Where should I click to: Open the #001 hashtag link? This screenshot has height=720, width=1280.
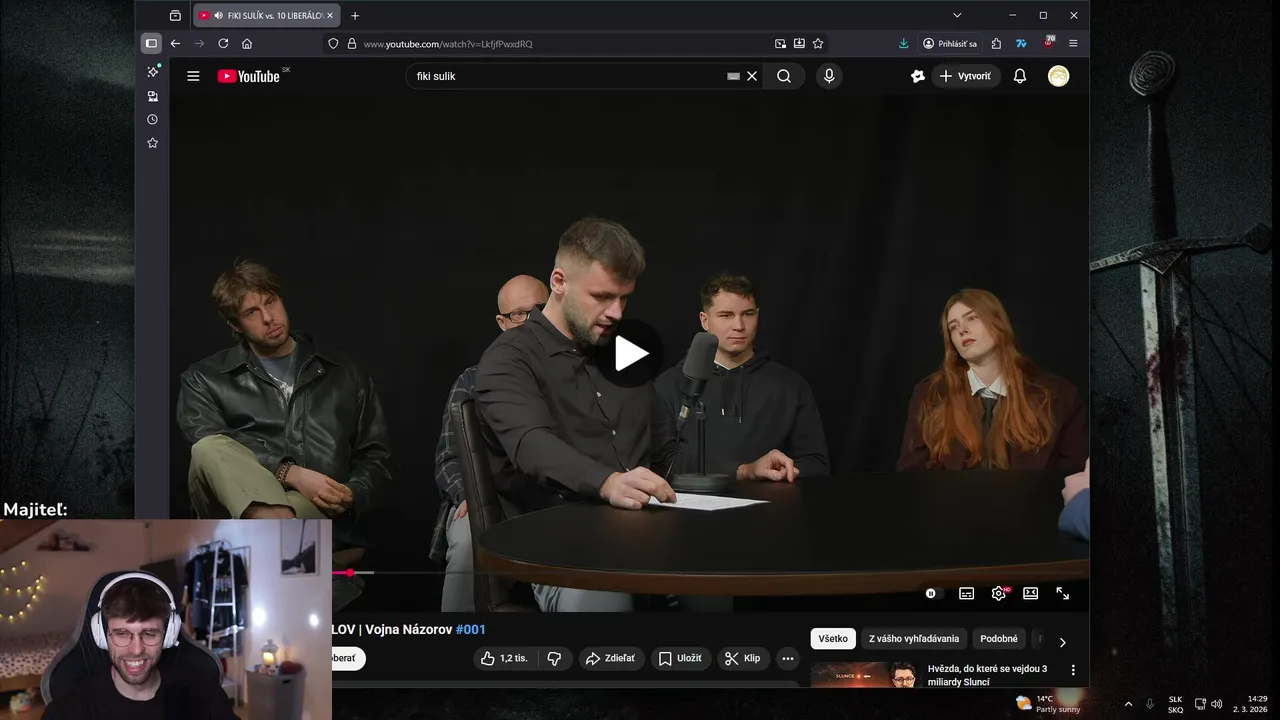(471, 629)
